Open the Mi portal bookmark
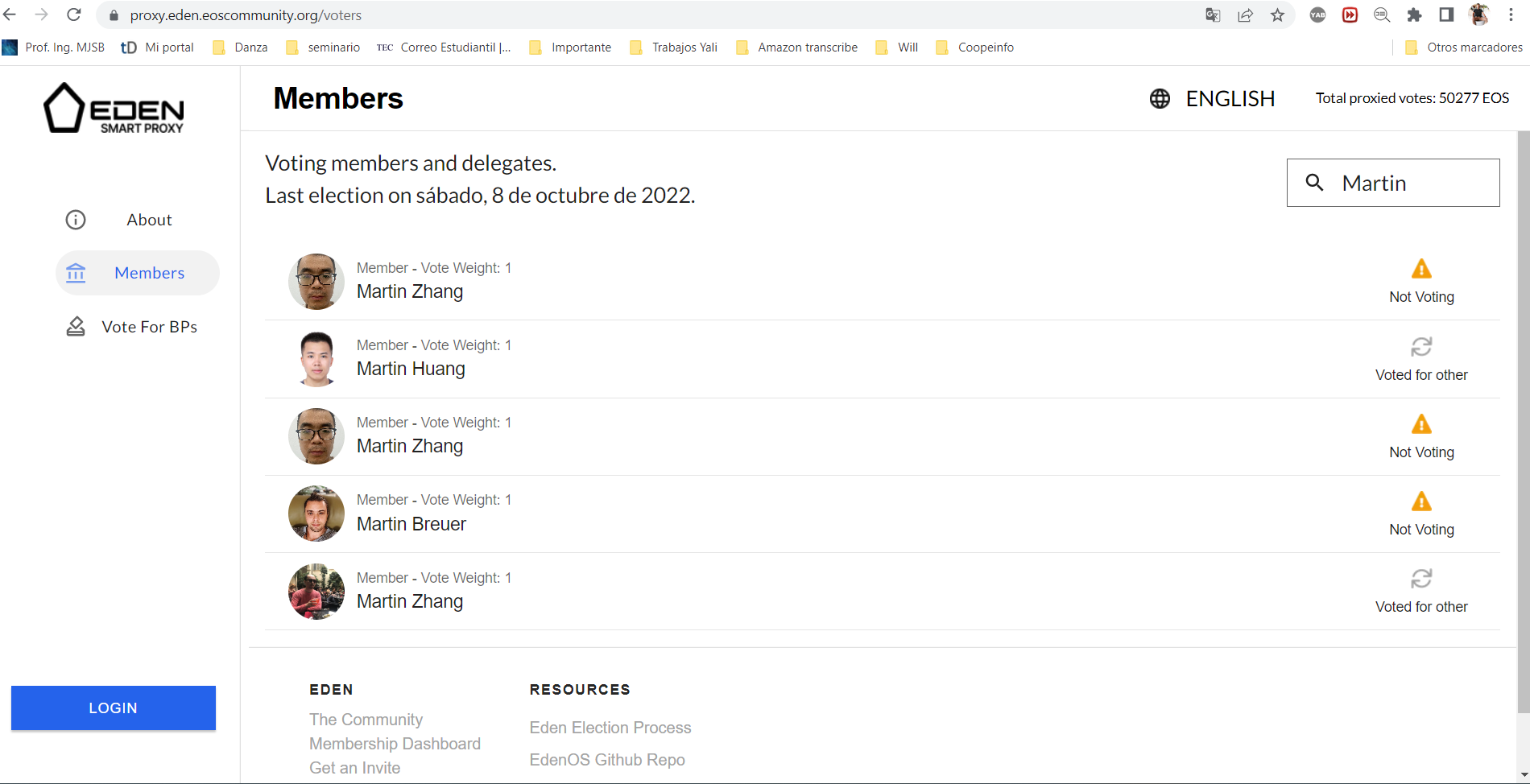 click(158, 47)
